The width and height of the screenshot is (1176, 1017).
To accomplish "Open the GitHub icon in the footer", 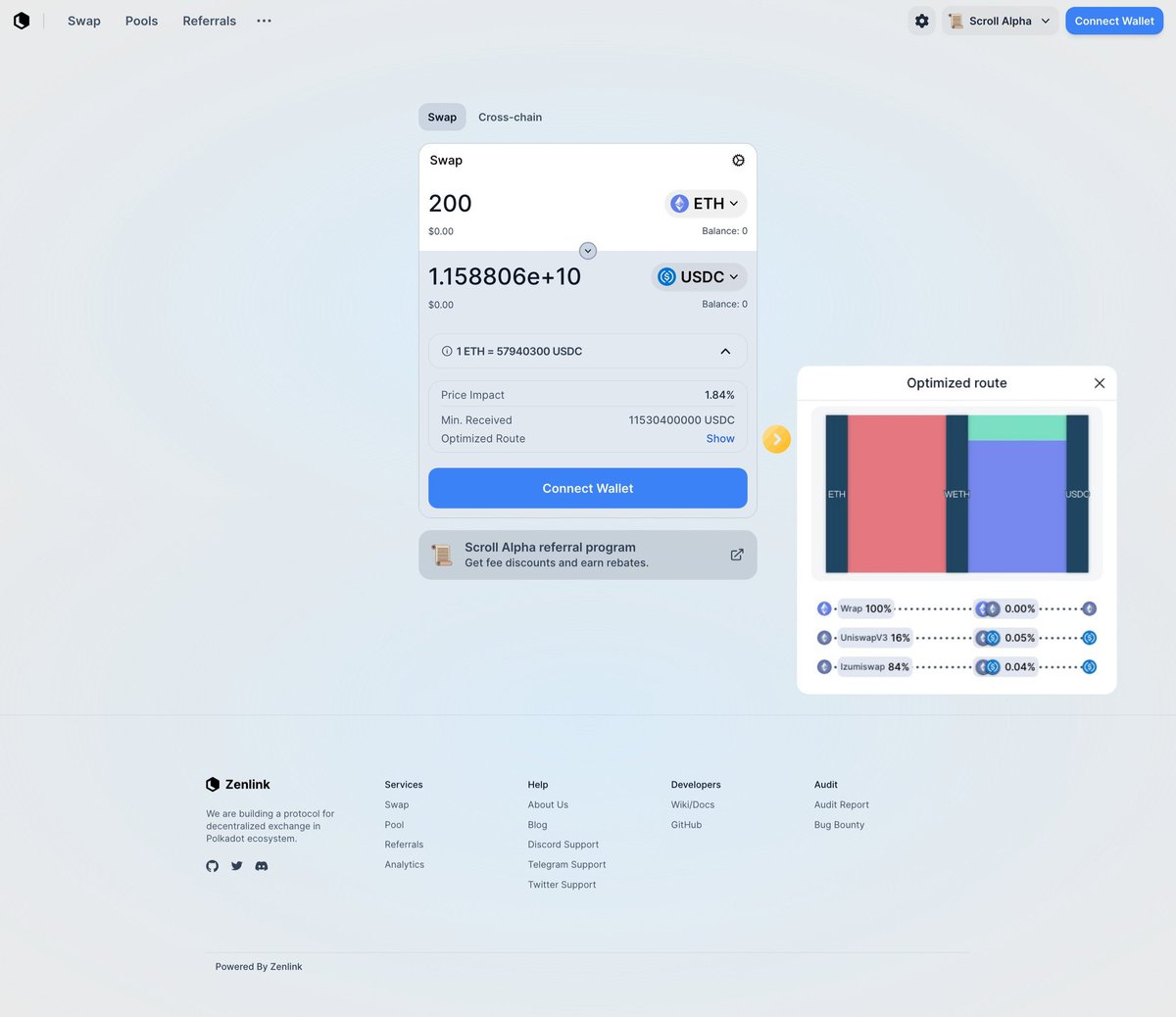I will [x=213, y=866].
